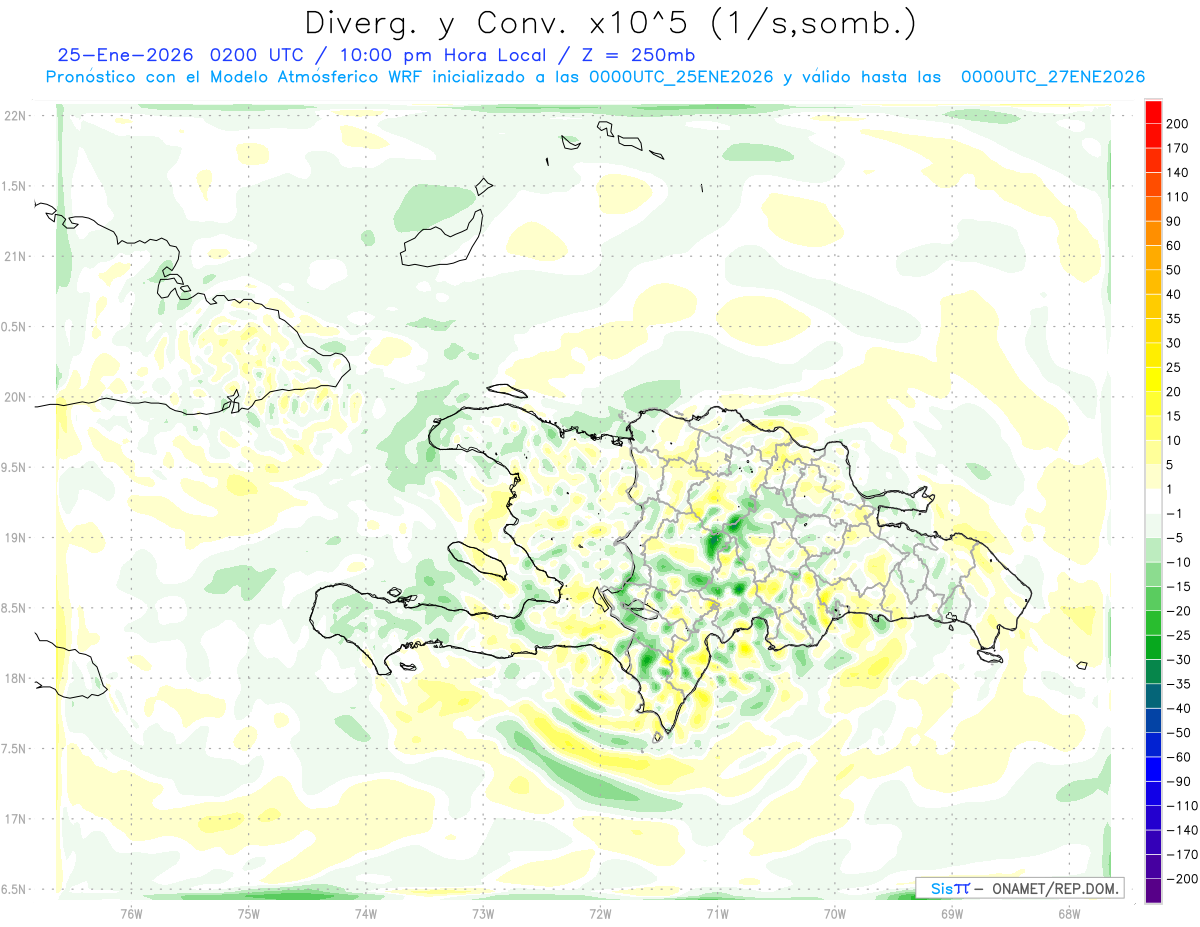This screenshot has height=927, width=1200.
Task: Pick the '76W' longitude label
Action: [131, 912]
